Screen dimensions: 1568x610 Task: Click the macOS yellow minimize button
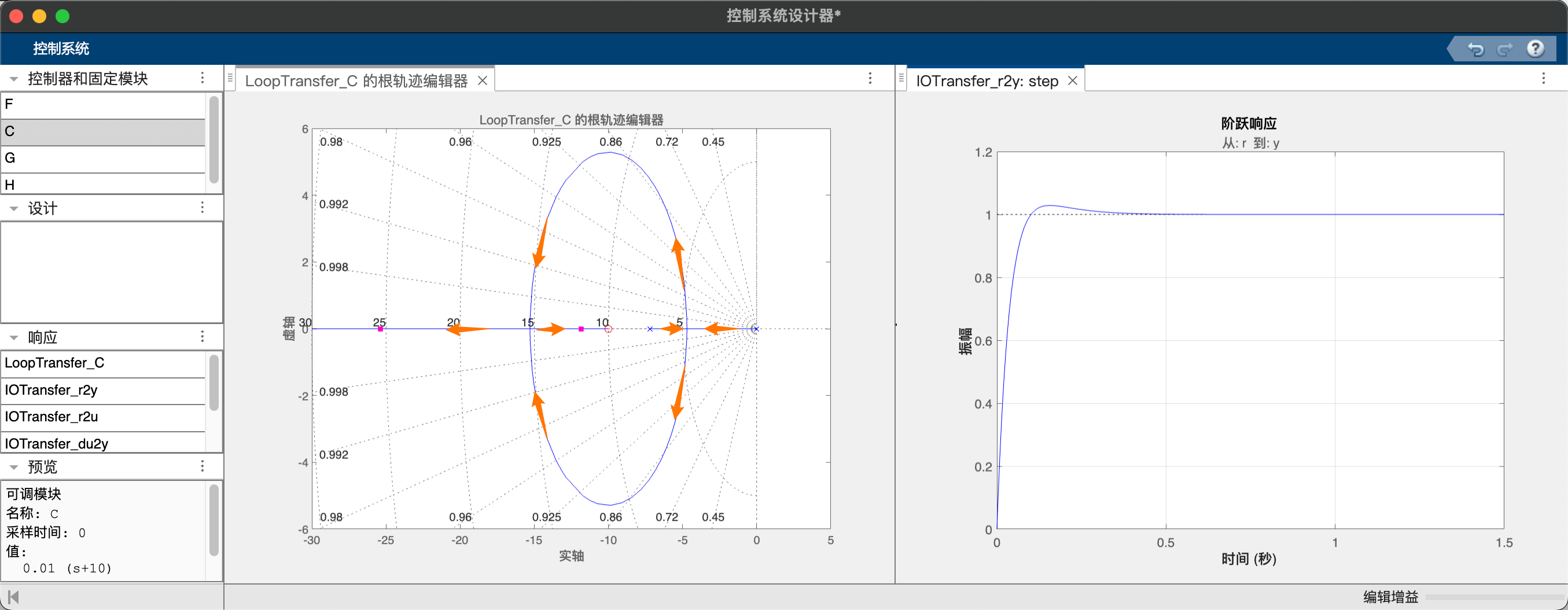pyautogui.click(x=39, y=16)
